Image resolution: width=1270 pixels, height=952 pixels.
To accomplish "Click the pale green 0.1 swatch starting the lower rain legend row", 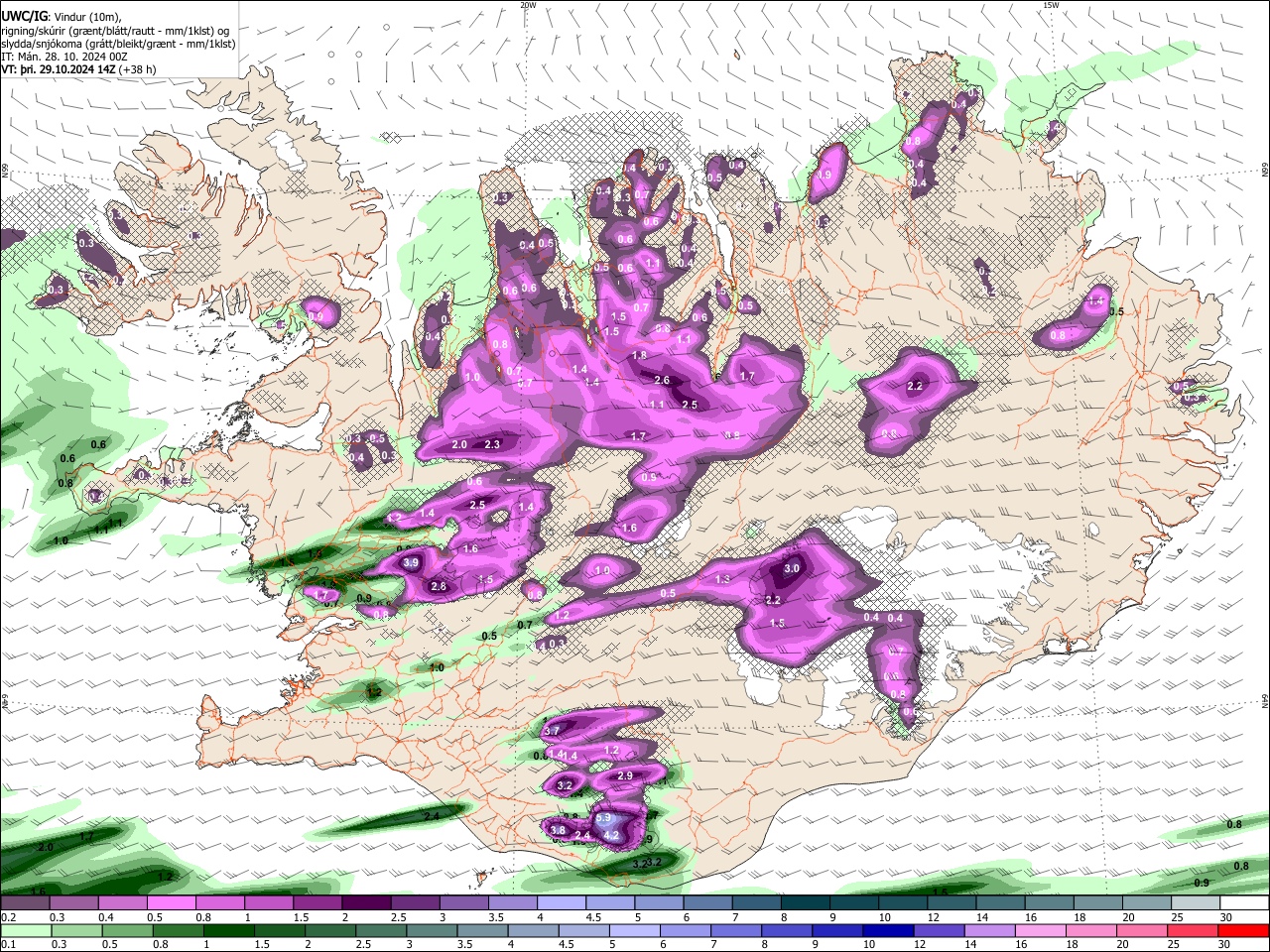I will pos(26,930).
